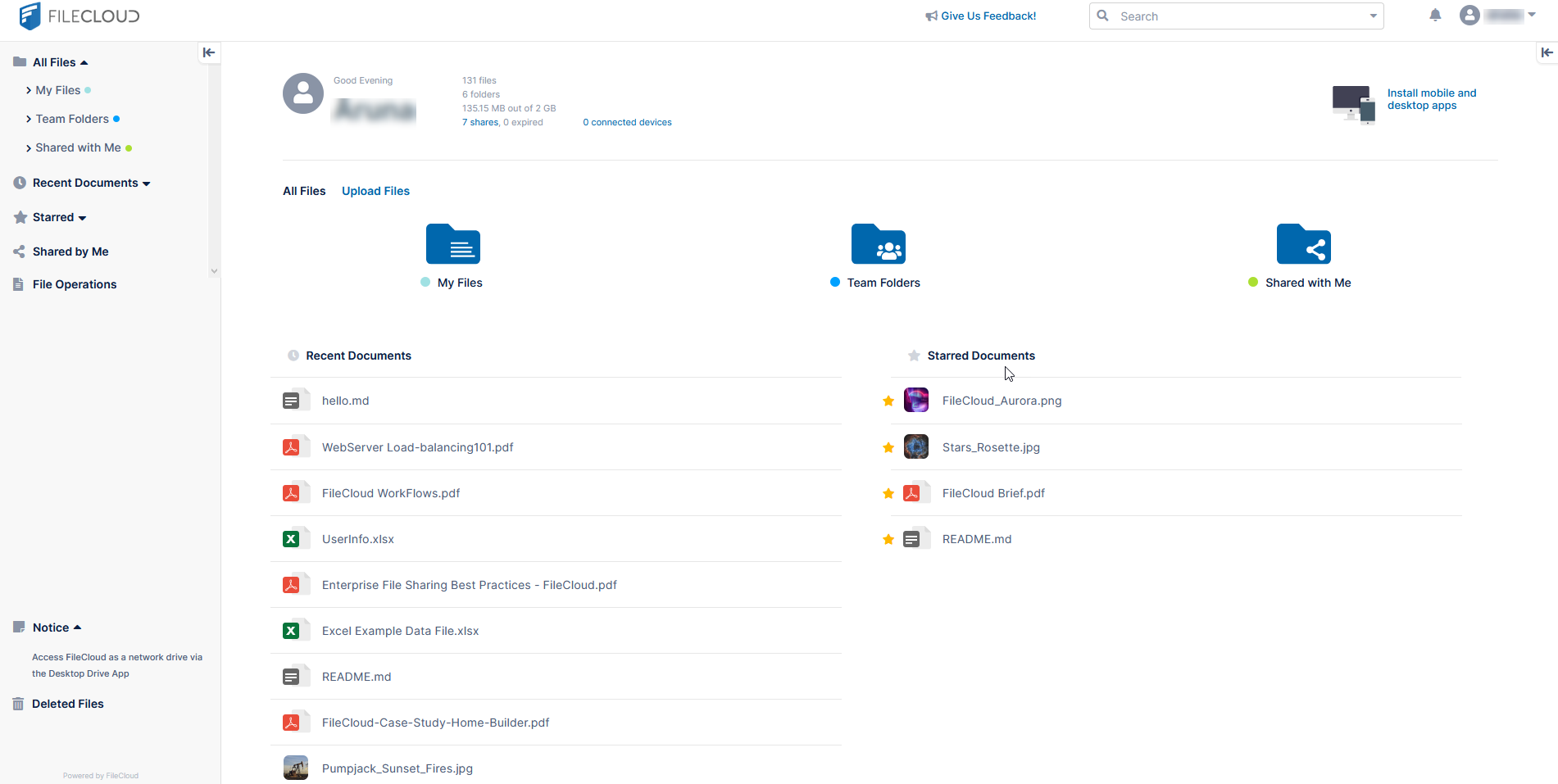The width and height of the screenshot is (1558, 784).
Task: Switch to the Upload Files tab
Action: click(x=375, y=191)
